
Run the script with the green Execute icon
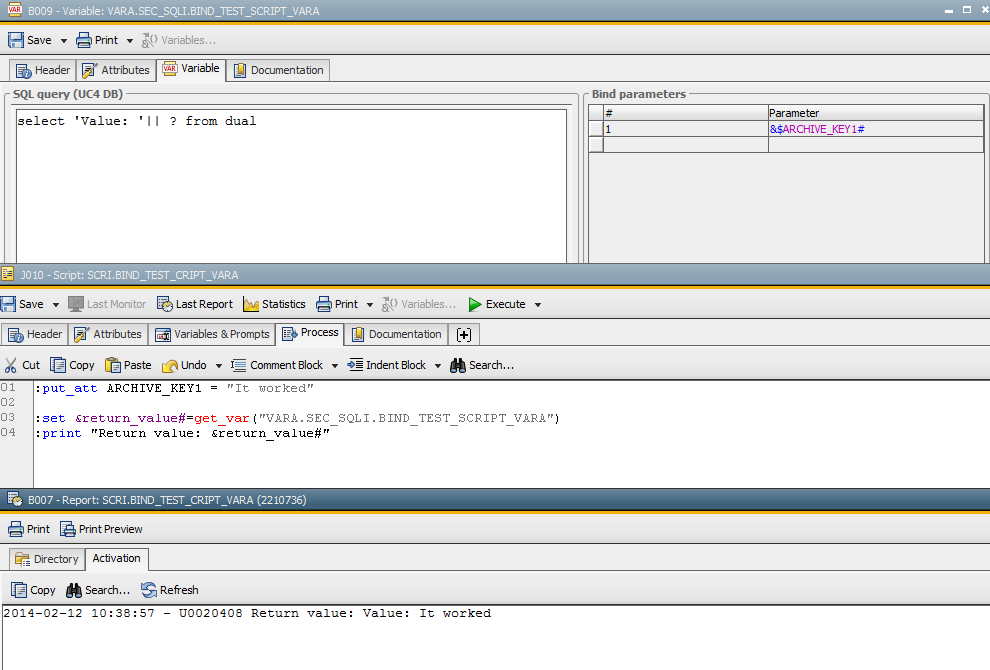tap(475, 304)
